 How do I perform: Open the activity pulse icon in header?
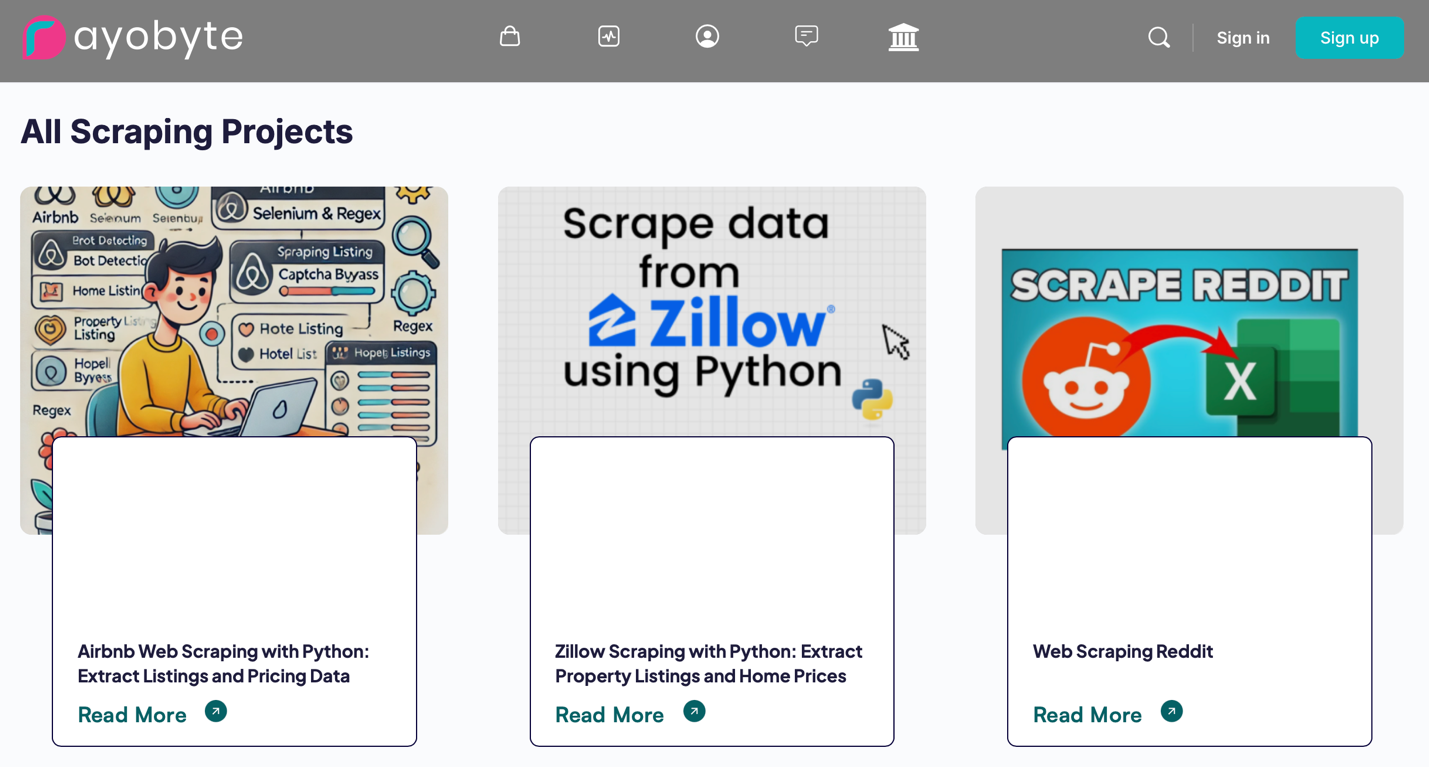(x=609, y=37)
